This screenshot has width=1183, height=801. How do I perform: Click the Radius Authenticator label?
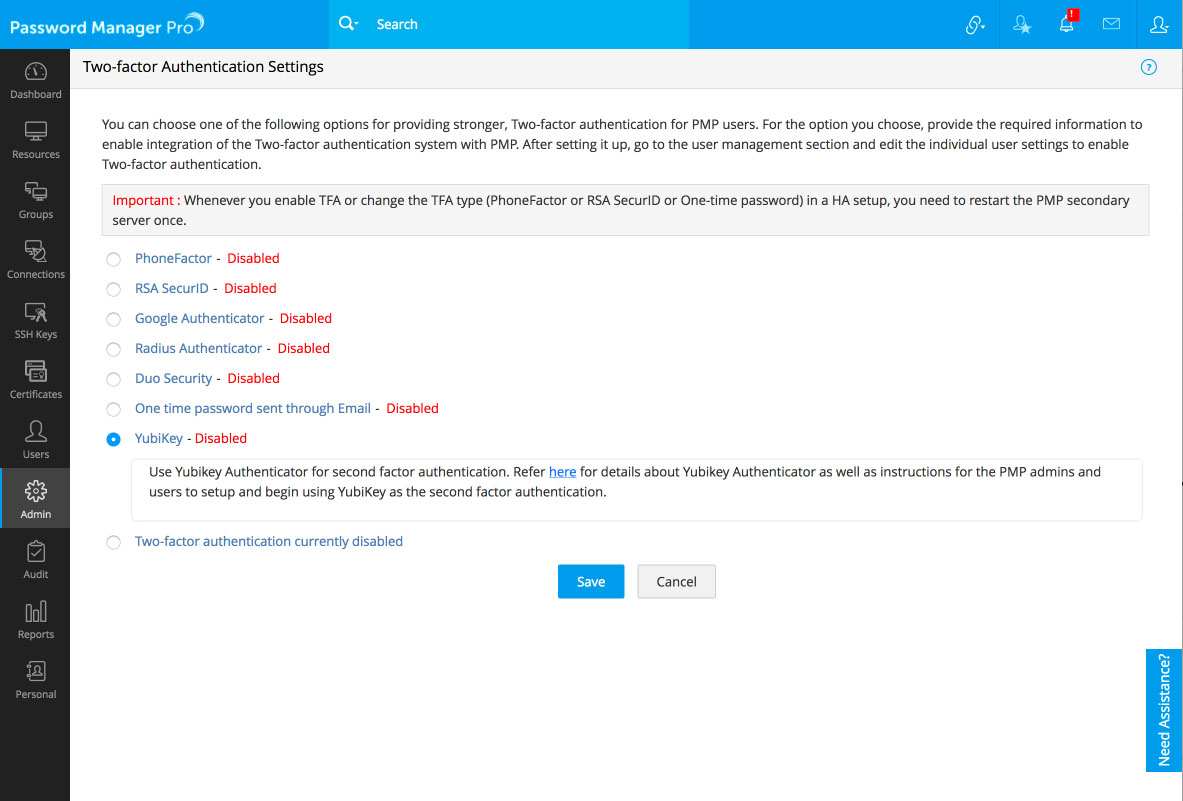click(198, 348)
